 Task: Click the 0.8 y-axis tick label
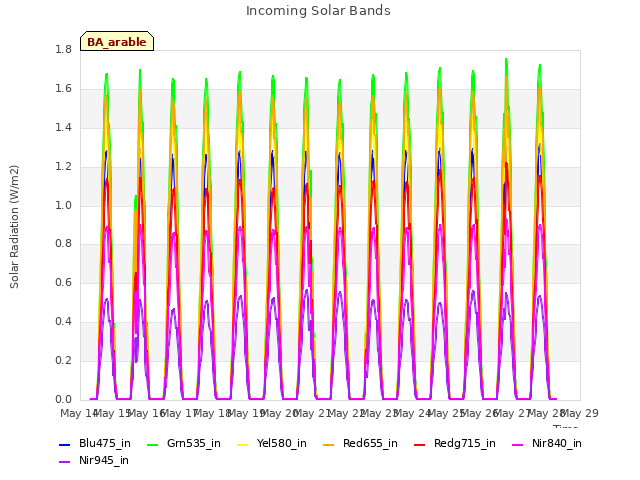click(63, 244)
